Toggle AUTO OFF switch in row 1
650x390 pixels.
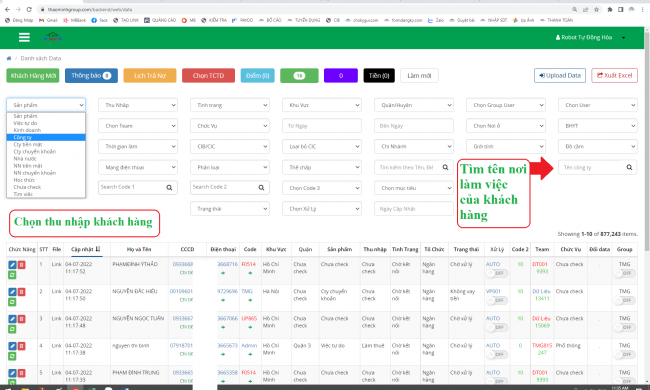click(x=497, y=273)
